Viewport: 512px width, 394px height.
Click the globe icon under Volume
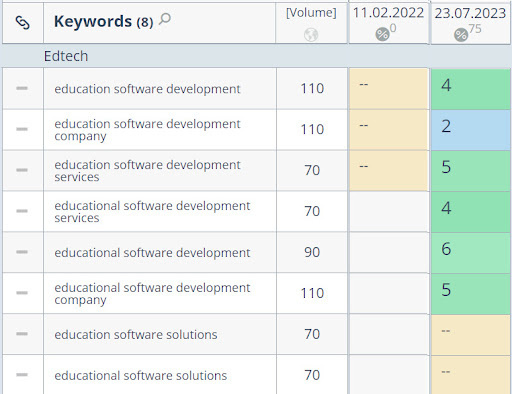point(311,35)
